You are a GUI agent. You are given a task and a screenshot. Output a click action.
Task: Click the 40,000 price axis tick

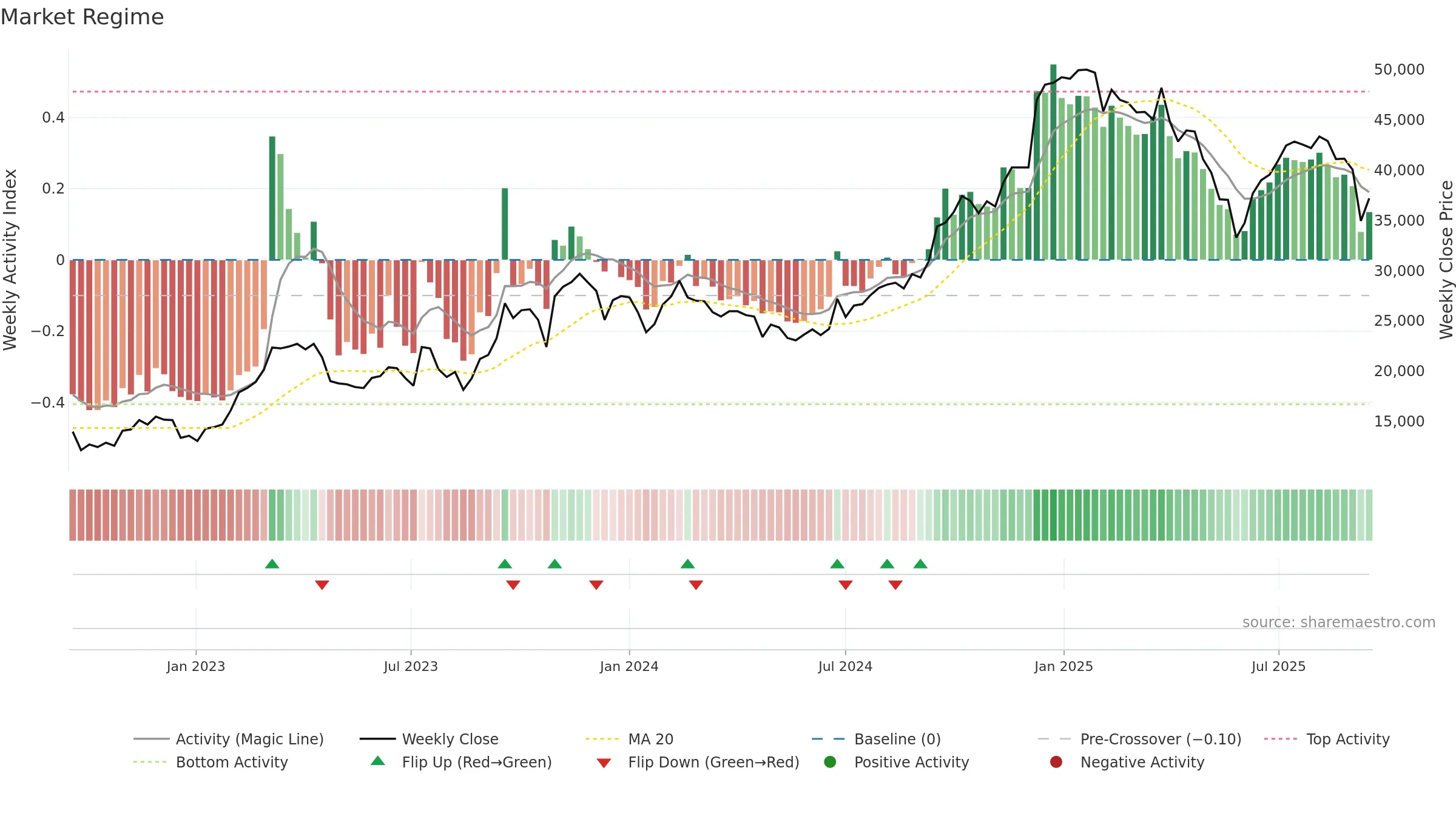tap(1399, 170)
